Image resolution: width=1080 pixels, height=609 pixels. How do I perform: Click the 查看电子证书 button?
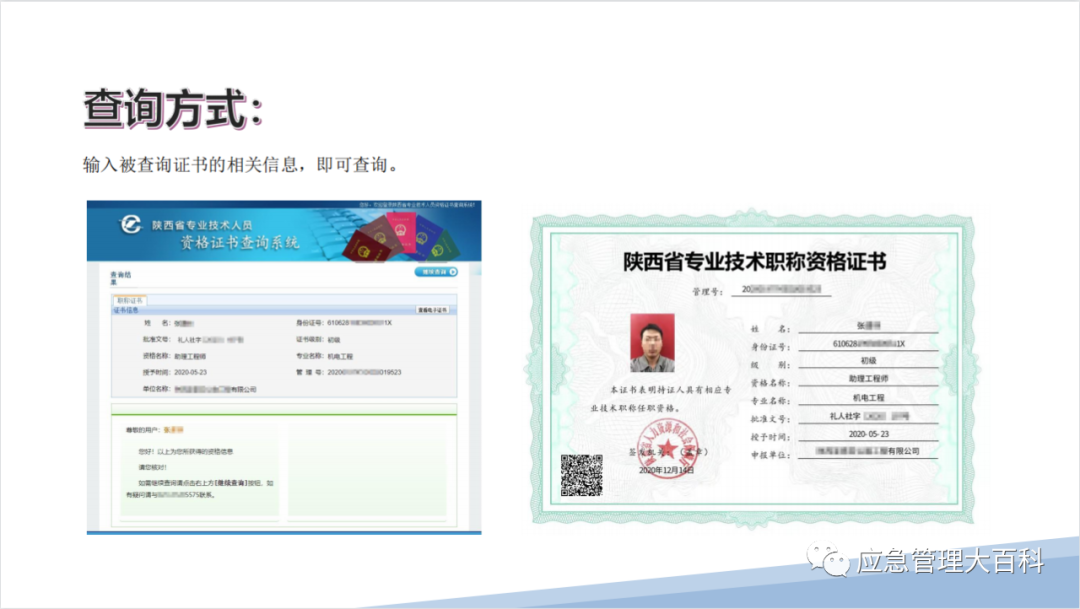(433, 310)
